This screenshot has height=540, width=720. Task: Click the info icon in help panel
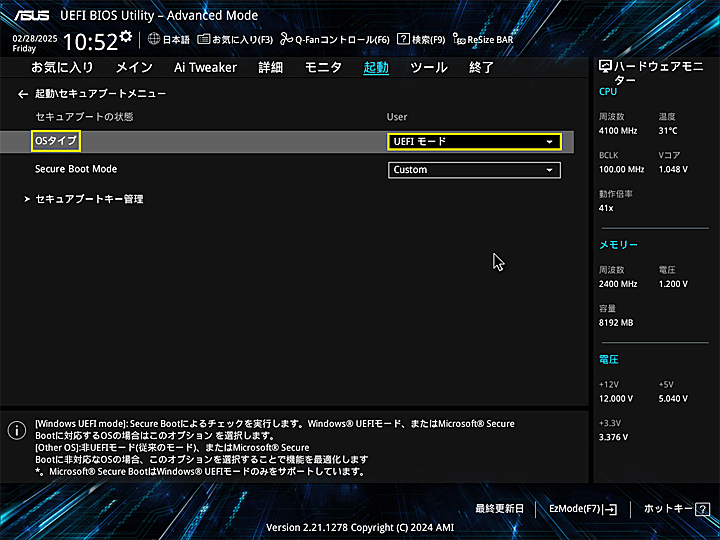click(x=17, y=431)
